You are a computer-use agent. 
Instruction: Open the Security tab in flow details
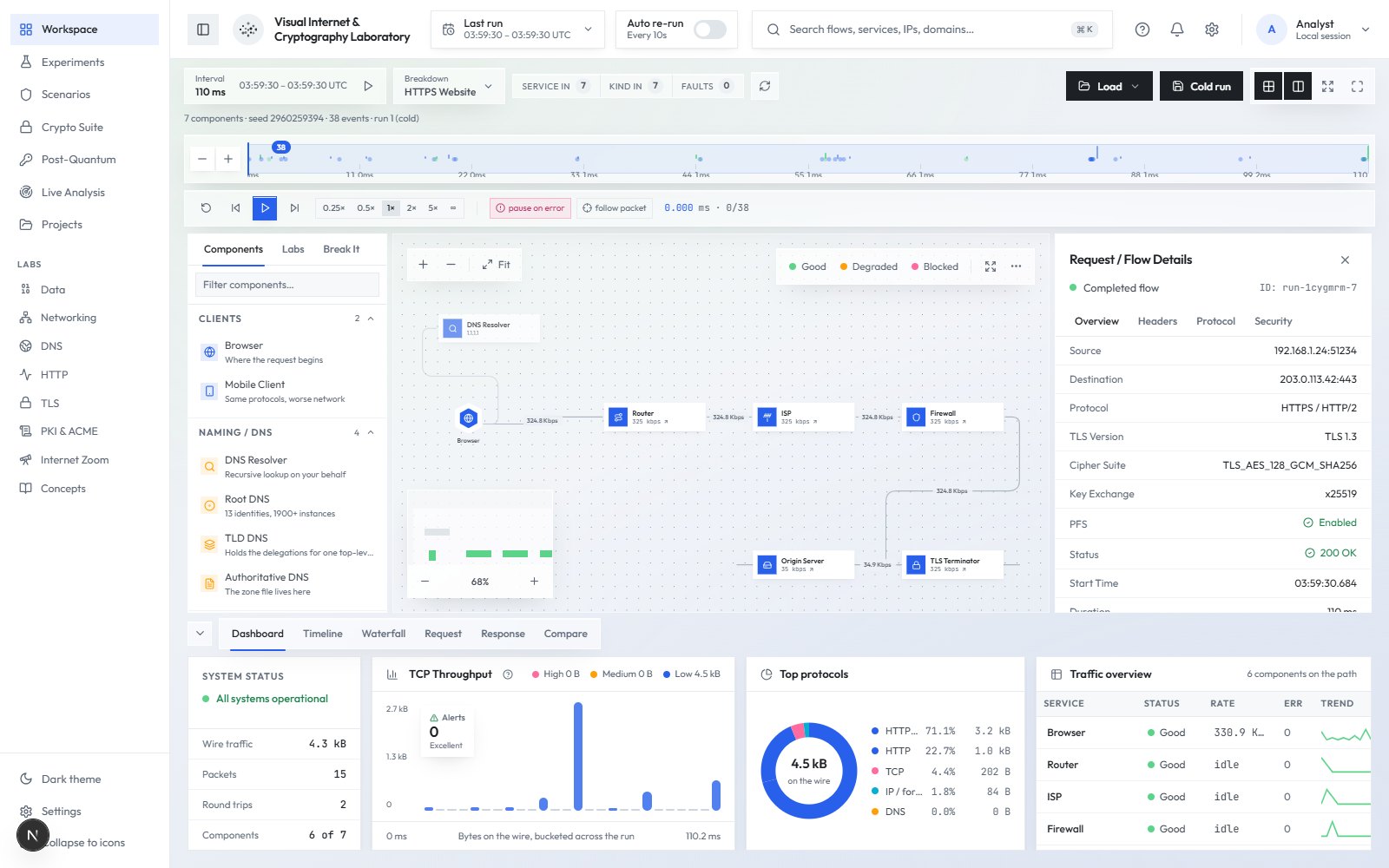1273,321
